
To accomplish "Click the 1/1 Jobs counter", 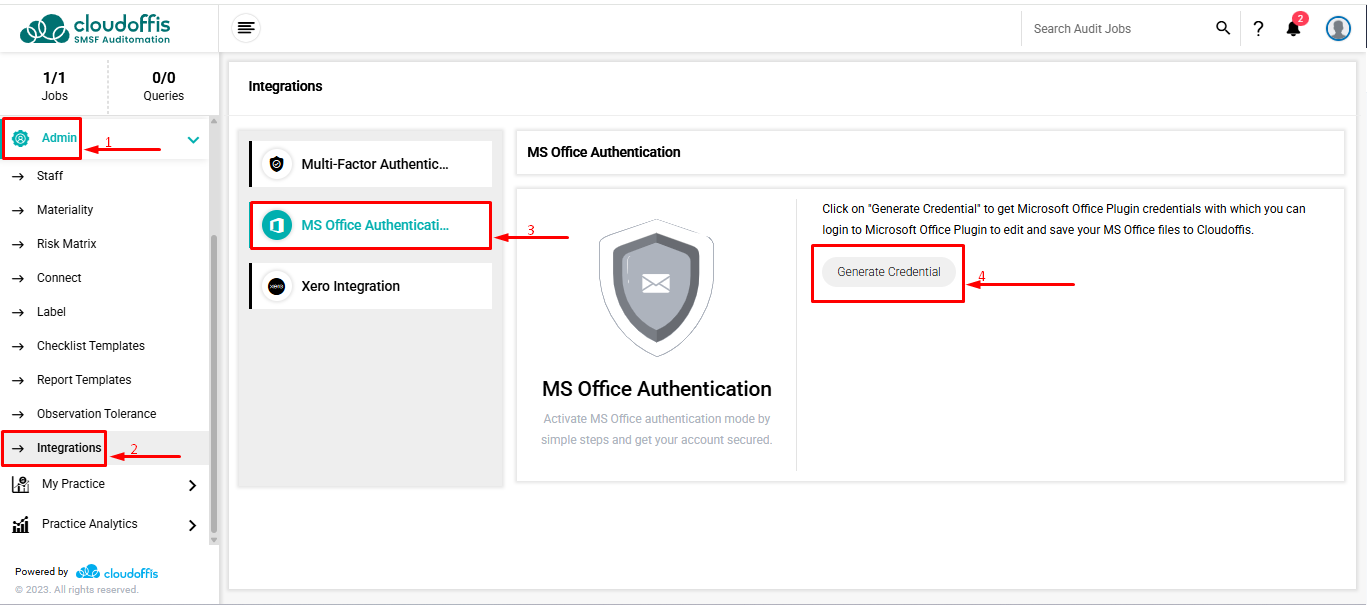I will point(55,86).
